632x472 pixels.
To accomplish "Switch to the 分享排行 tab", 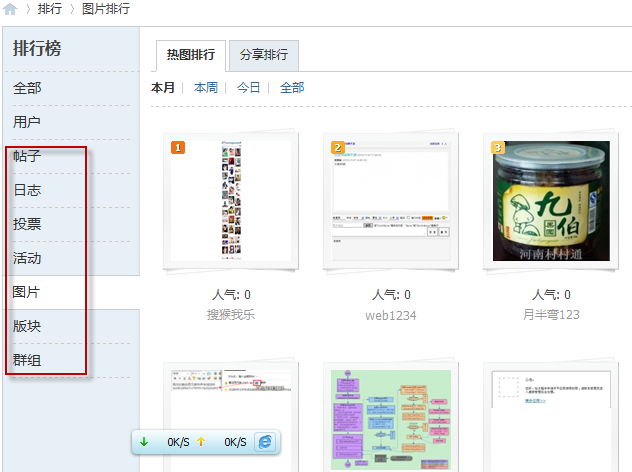I will click(264, 55).
